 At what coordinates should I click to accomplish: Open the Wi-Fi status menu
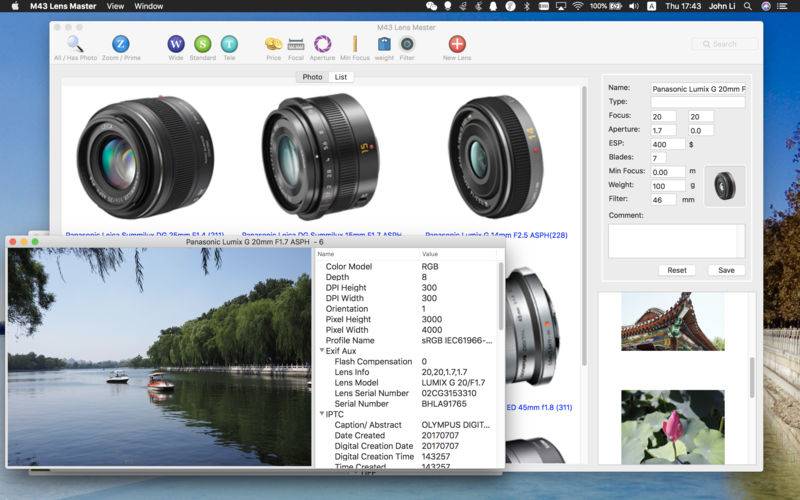point(578,6)
